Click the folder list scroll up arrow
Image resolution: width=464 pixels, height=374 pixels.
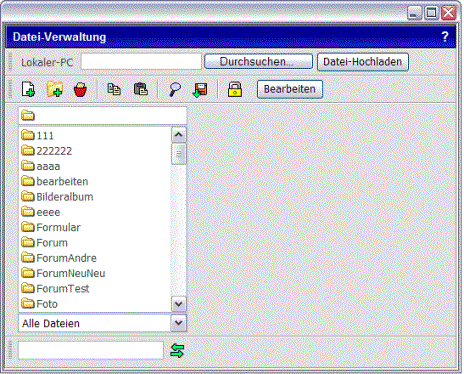(179, 135)
